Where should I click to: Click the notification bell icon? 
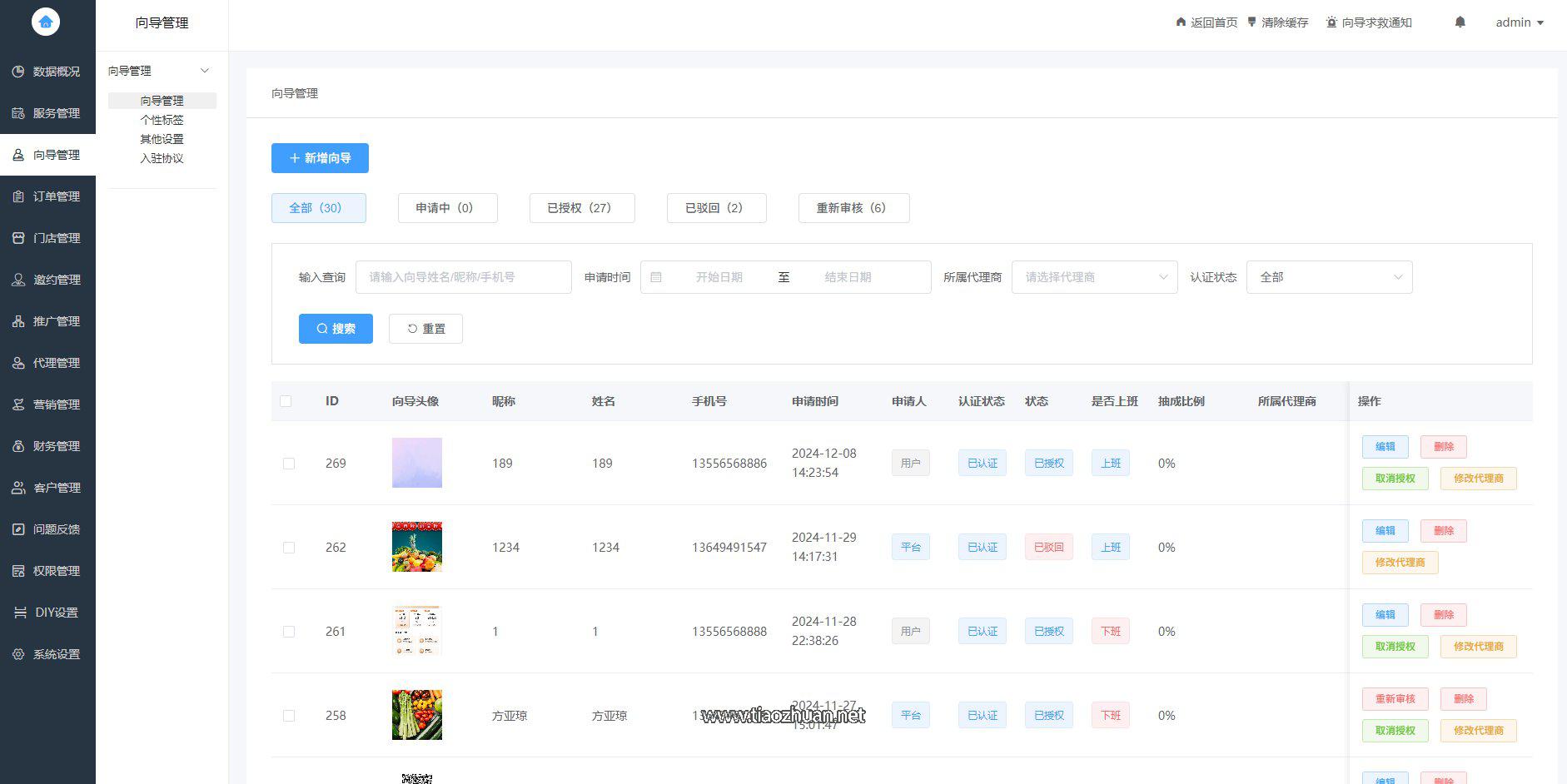pyautogui.click(x=1460, y=22)
